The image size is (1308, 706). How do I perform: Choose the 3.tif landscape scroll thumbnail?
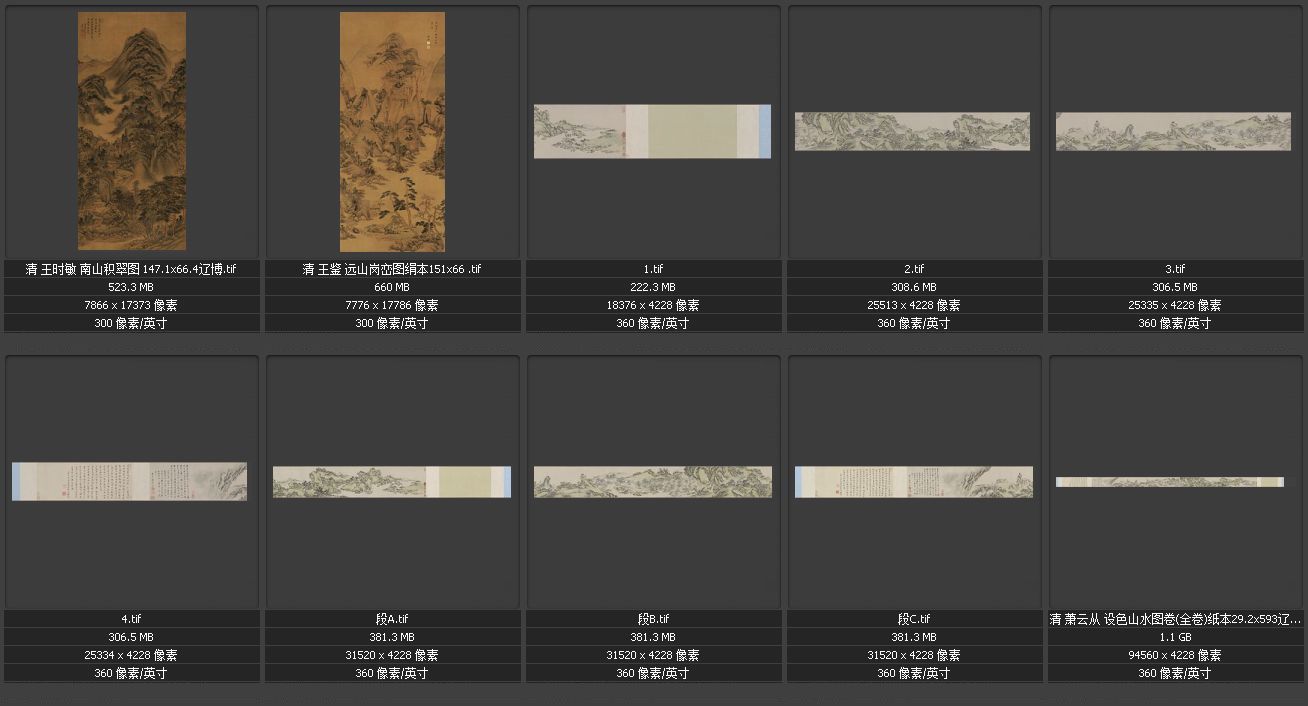pos(1174,131)
